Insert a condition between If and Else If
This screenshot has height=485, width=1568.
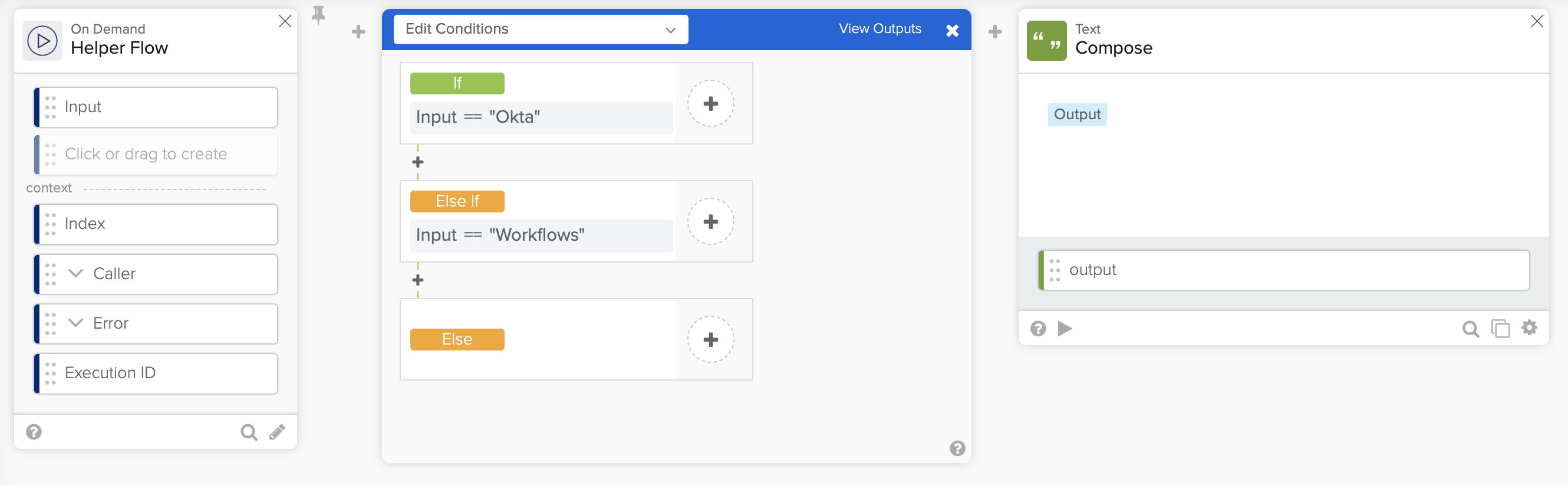click(417, 162)
